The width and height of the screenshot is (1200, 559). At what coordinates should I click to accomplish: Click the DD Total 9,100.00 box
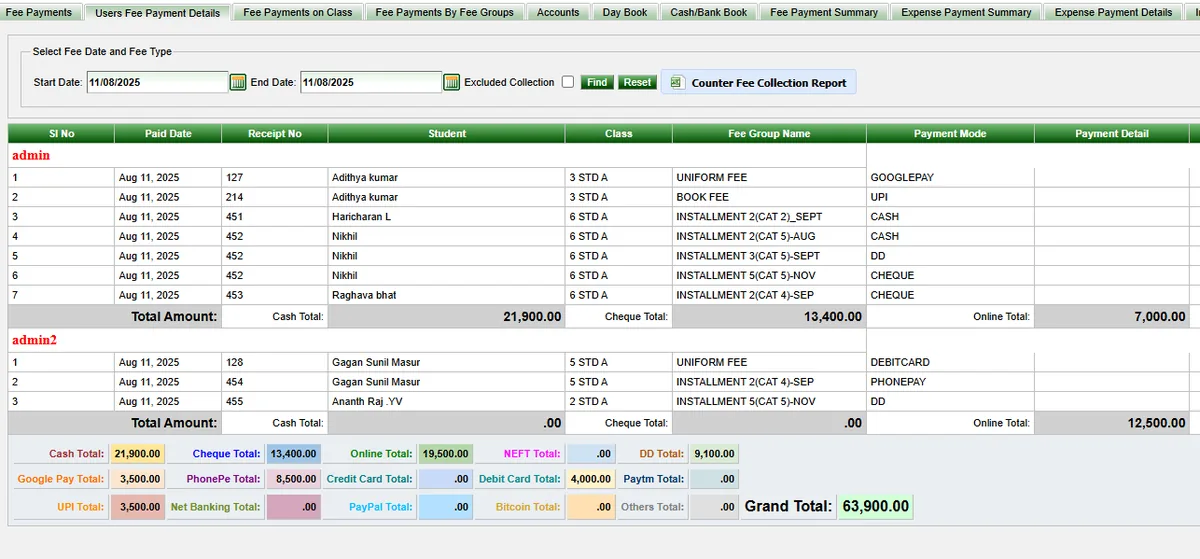[712, 454]
